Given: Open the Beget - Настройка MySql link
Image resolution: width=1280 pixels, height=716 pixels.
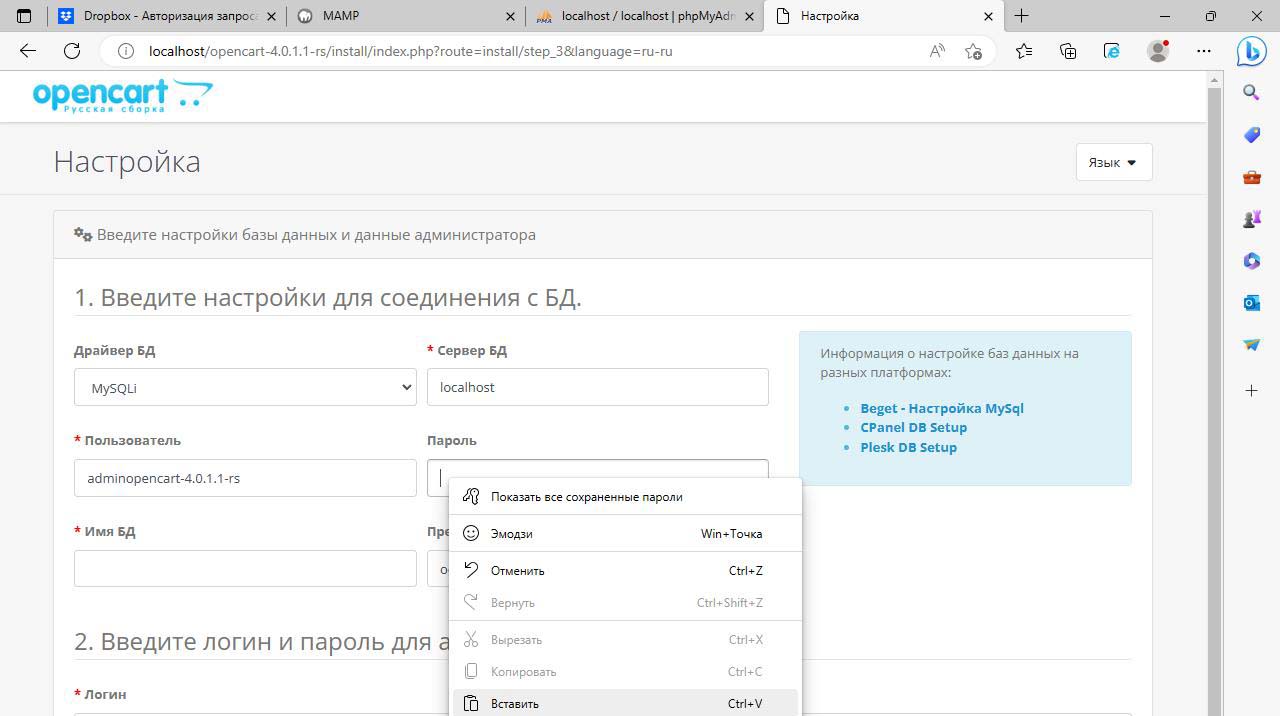Looking at the screenshot, I should [x=941, y=408].
